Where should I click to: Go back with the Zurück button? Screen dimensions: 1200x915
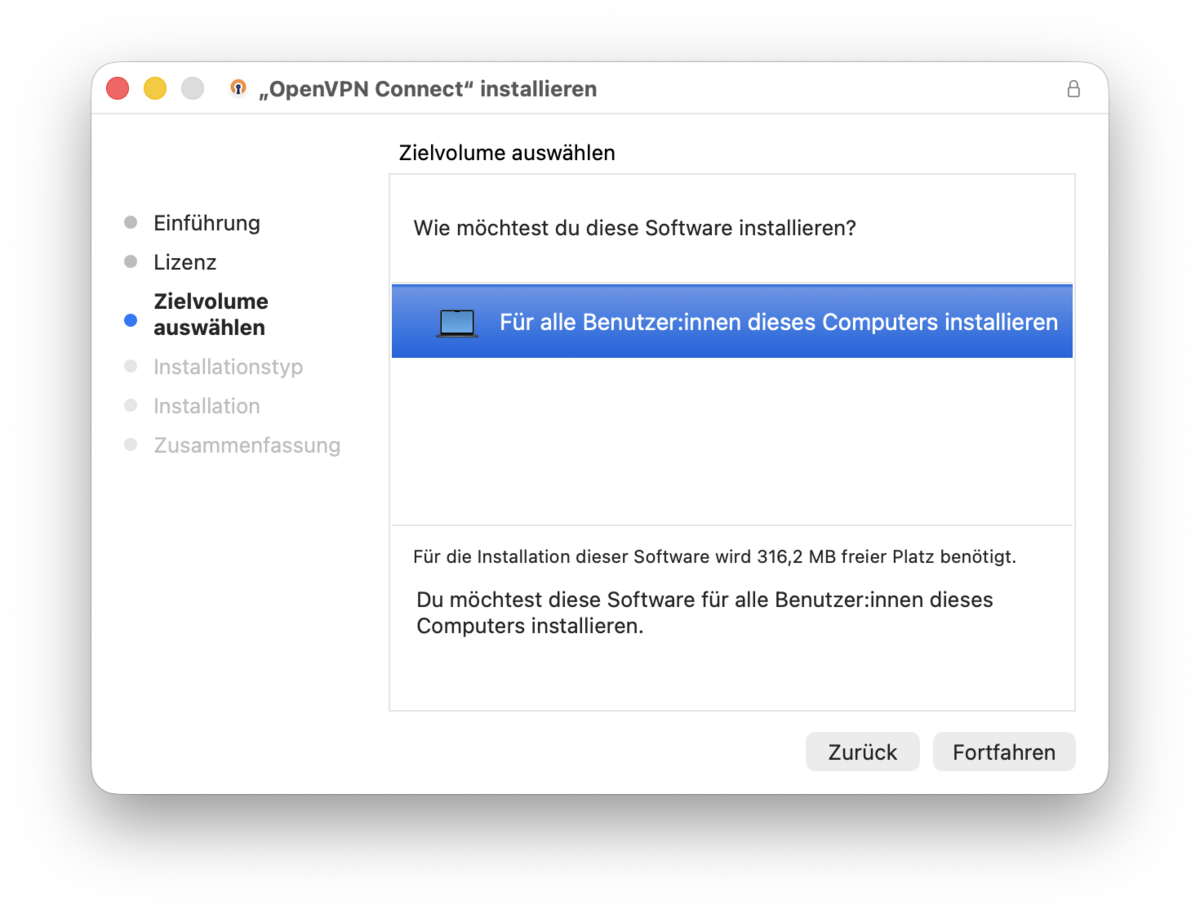pos(862,752)
